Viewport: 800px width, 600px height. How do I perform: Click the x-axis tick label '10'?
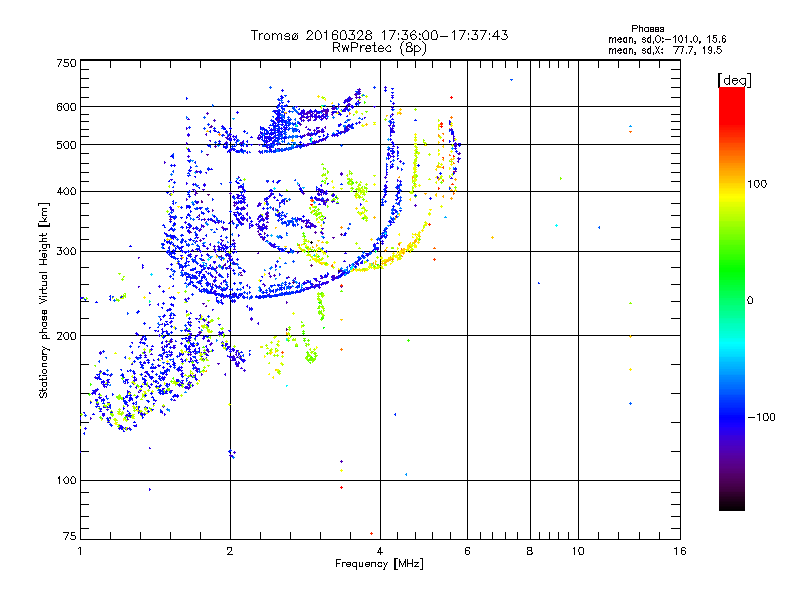pyautogui.click(x=578, y=551)
